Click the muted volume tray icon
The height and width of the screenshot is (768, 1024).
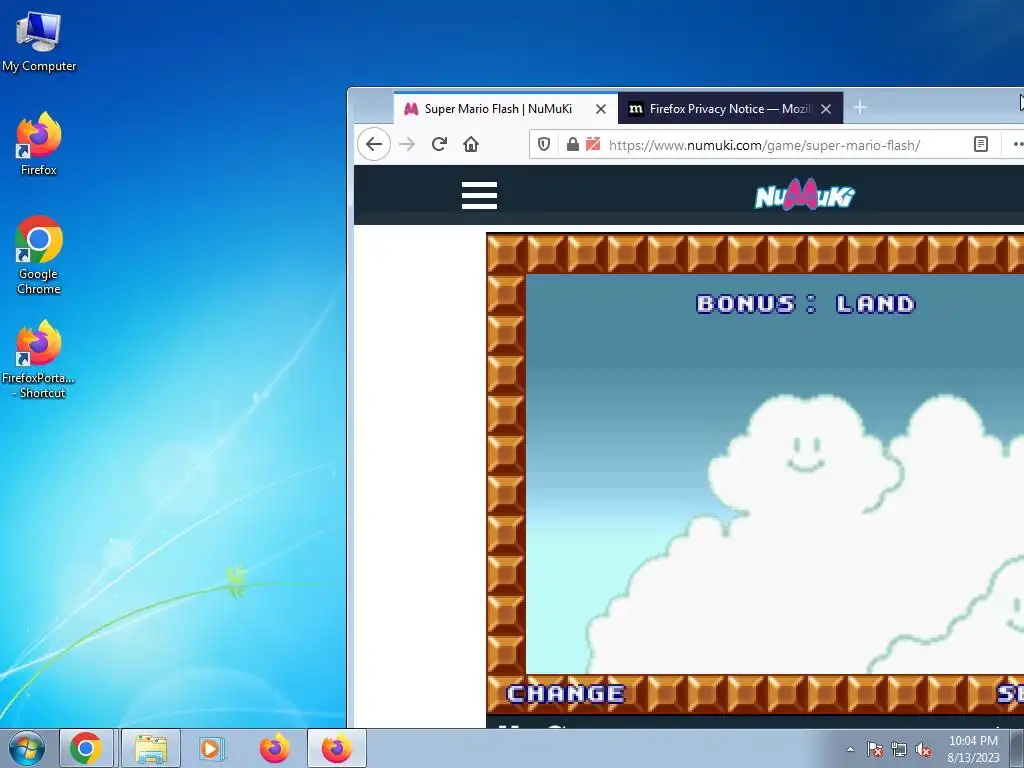click(923, 749)
